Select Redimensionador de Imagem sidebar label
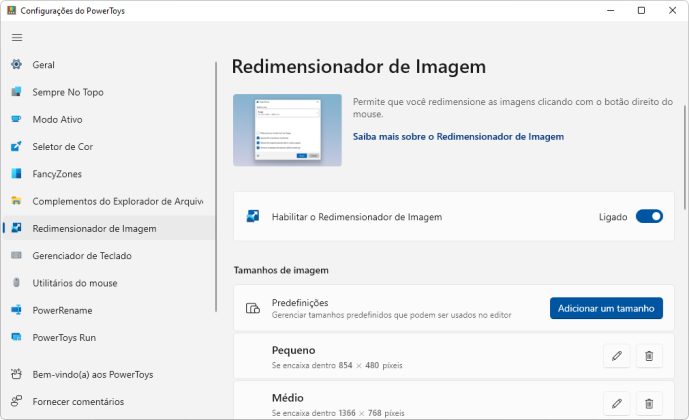 (x=94, y=228)
